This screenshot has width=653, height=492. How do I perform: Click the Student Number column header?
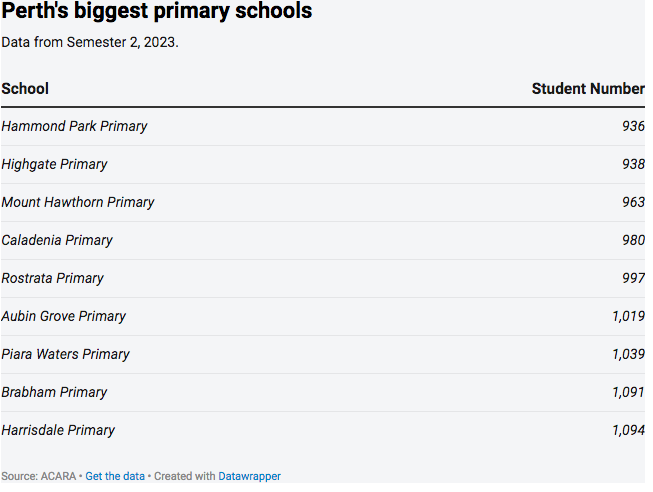587,89
